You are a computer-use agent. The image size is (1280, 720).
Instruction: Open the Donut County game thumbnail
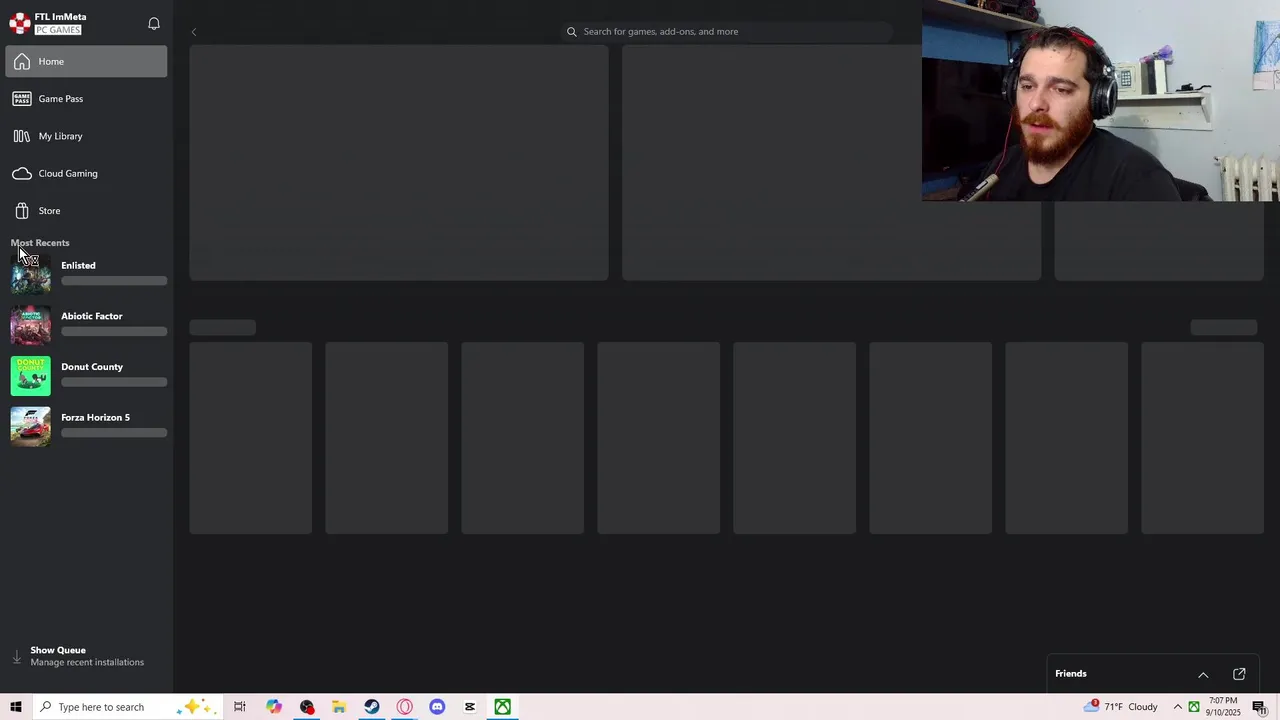(31, 376)
